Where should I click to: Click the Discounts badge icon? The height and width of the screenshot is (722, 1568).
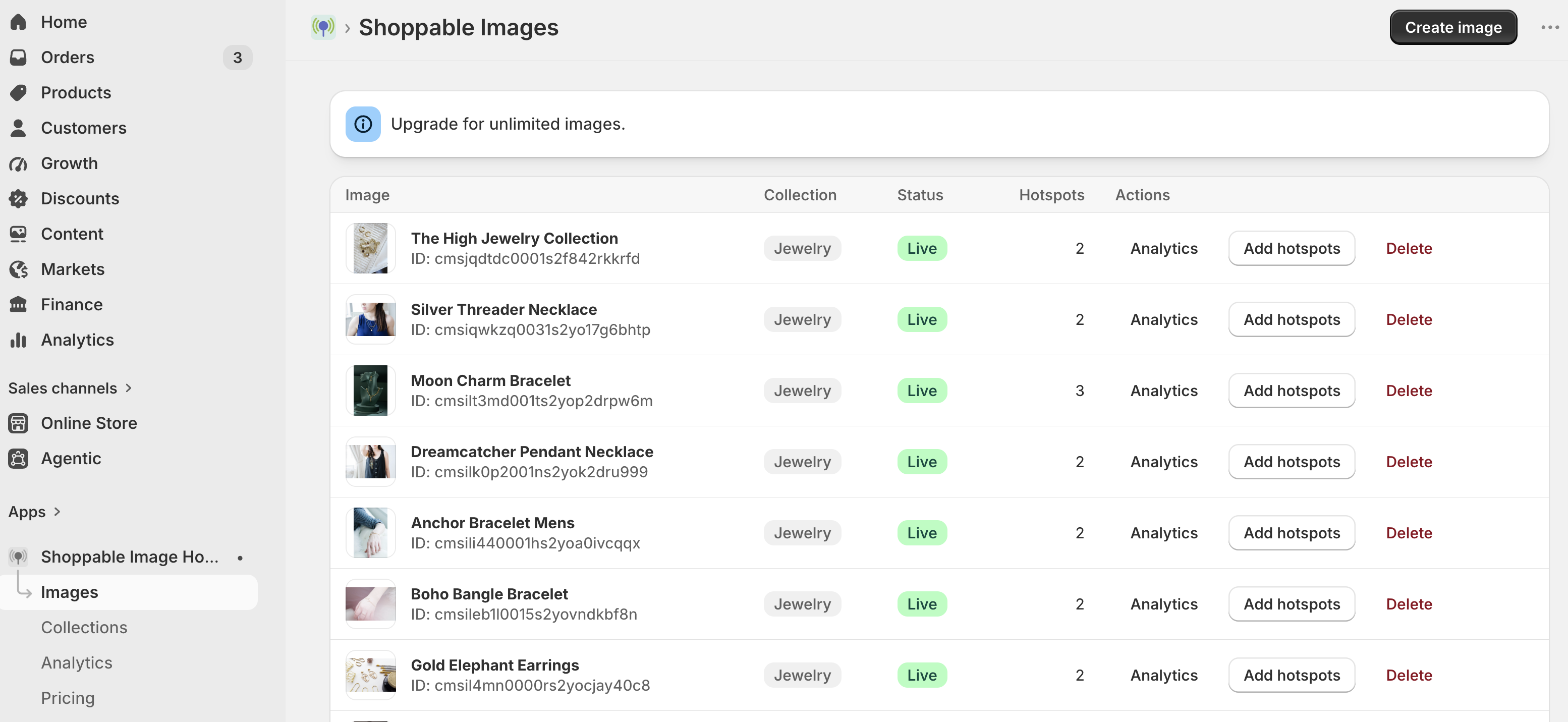18,198
